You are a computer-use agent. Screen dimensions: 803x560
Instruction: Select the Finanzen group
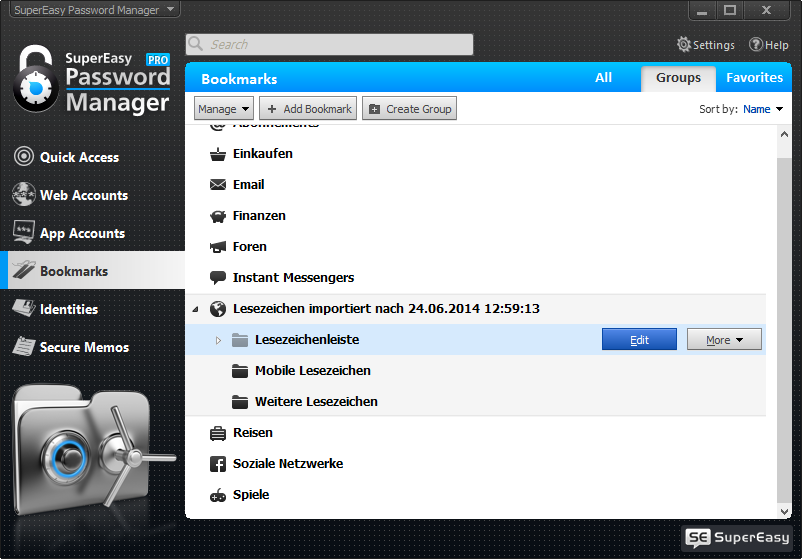pyautogui.click(x=475, y=216)
